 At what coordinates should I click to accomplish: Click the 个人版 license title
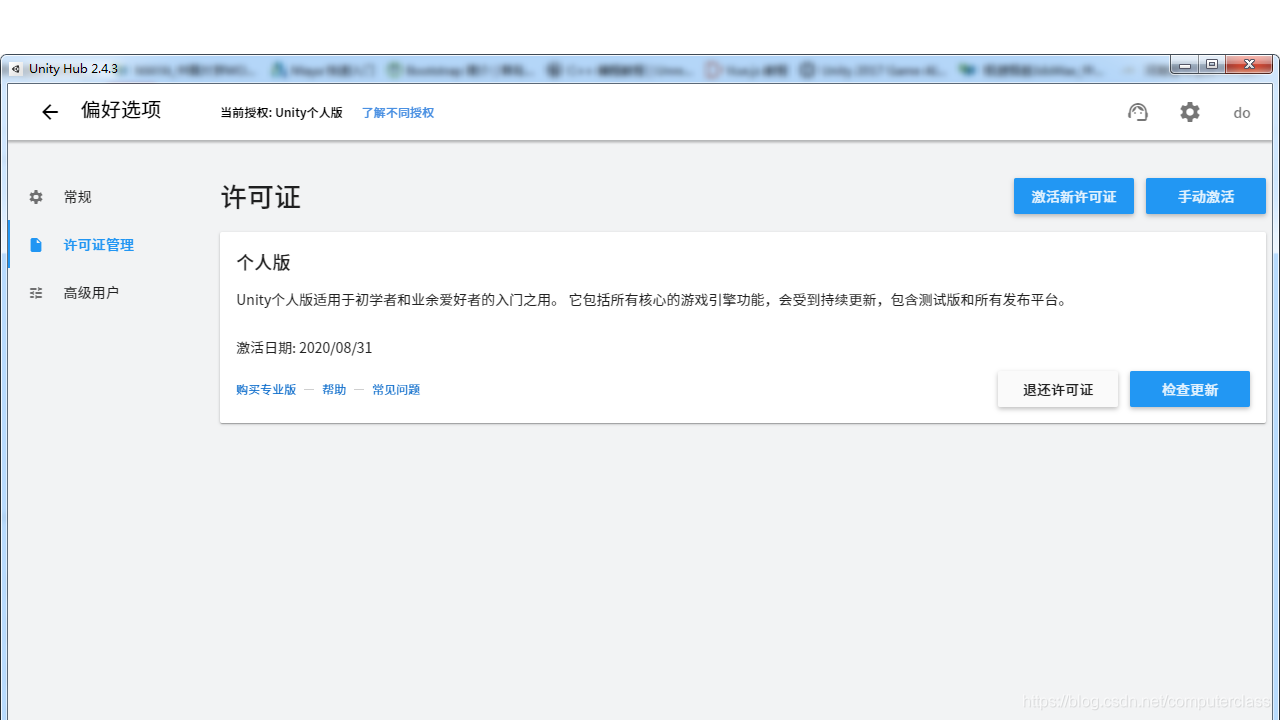click(x=263, y=263)
